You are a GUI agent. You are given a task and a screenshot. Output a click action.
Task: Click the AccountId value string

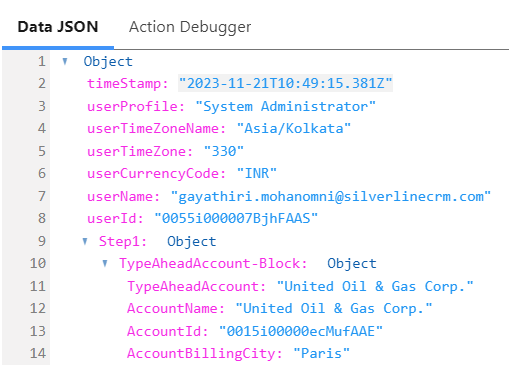tap(301, 331)
